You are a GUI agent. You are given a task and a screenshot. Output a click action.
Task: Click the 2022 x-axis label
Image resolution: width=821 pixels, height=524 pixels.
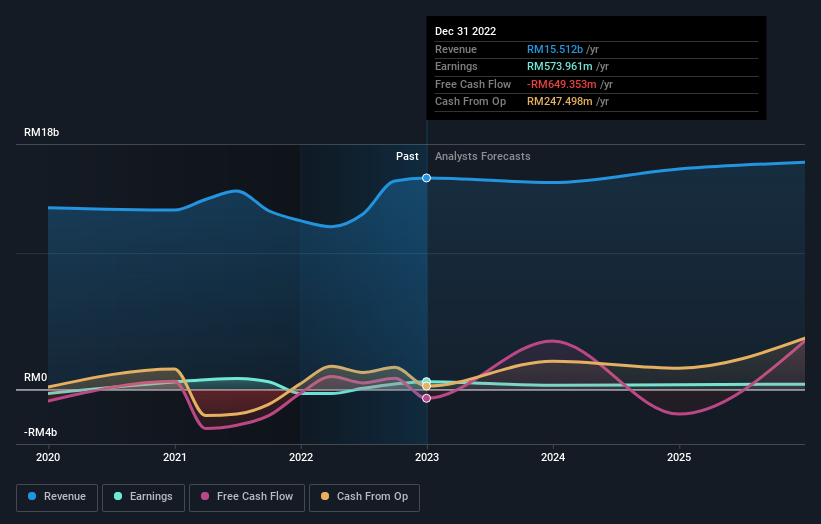(301, 457)
